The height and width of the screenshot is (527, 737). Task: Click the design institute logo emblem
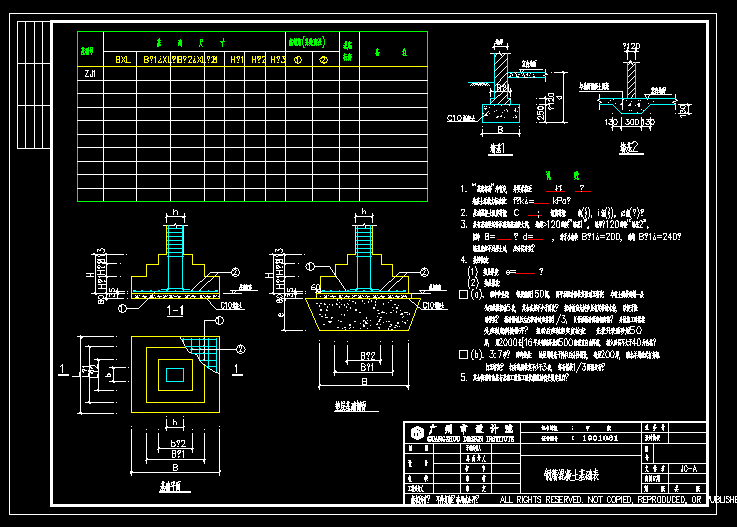(417, 433)
